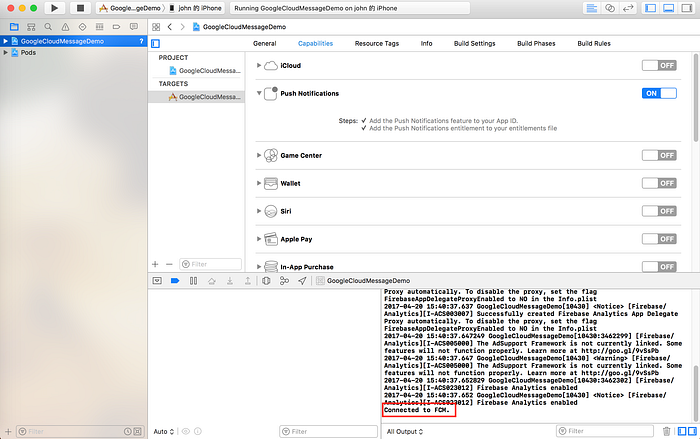Open the find navigator magnifier

click(x=48, y=27)
